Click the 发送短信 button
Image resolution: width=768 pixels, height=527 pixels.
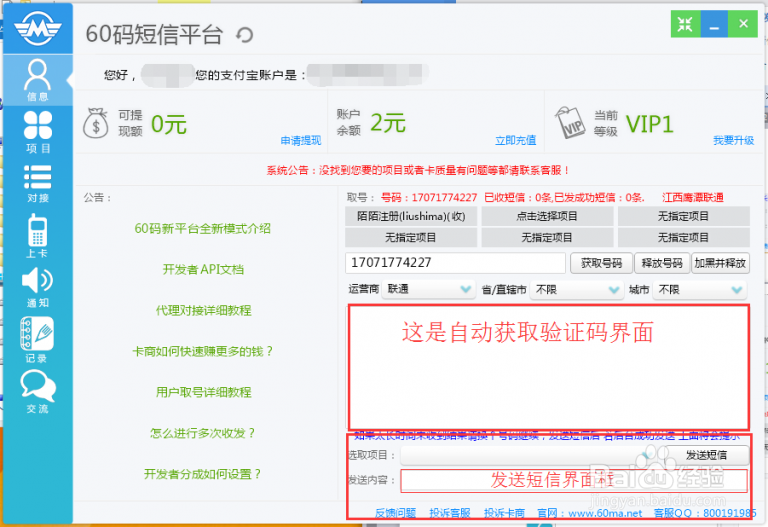click(706, 455)
